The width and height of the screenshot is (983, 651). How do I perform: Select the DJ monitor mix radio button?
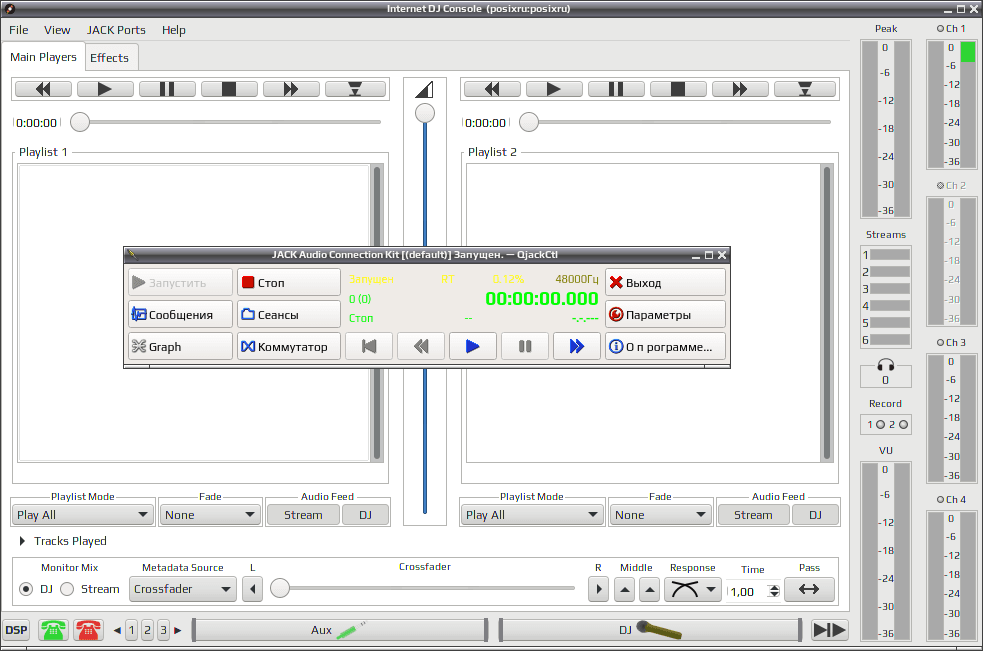coord(26,590)
